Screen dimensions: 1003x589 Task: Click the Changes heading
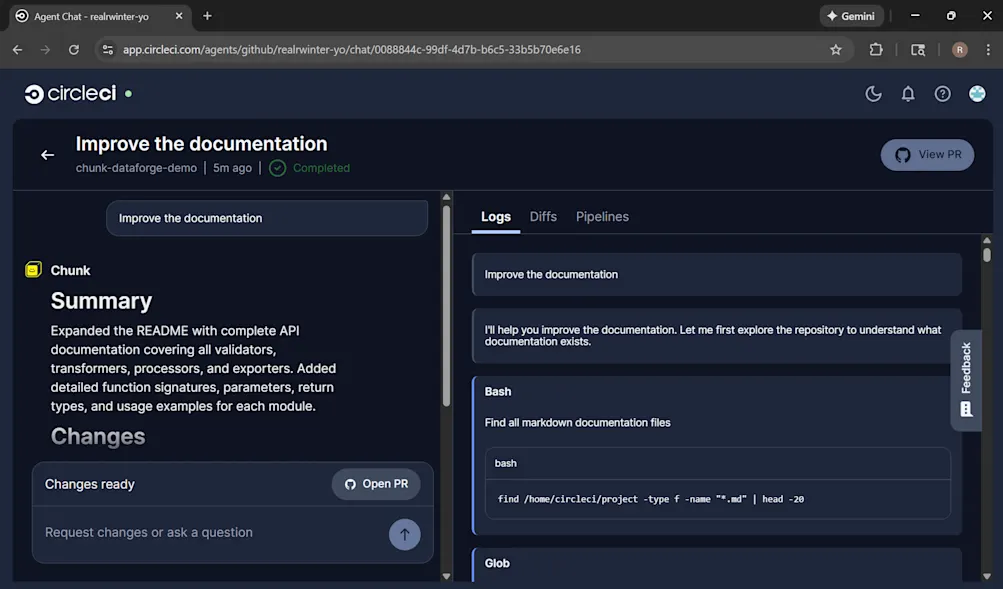98,436
